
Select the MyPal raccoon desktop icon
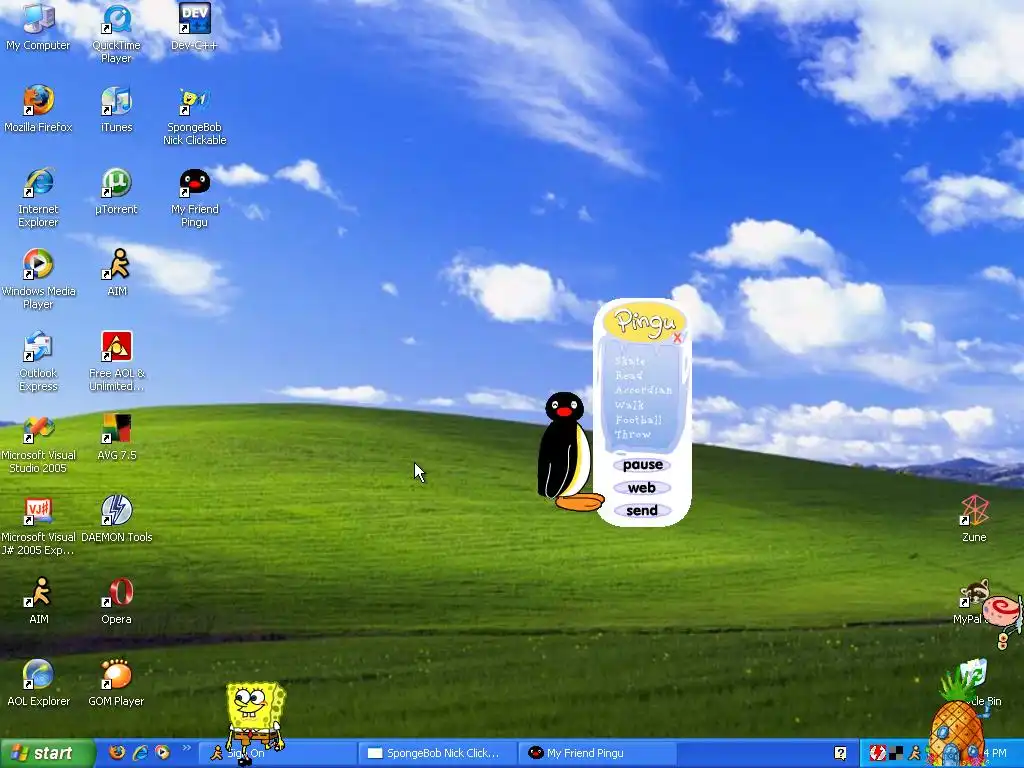point(974,601)
